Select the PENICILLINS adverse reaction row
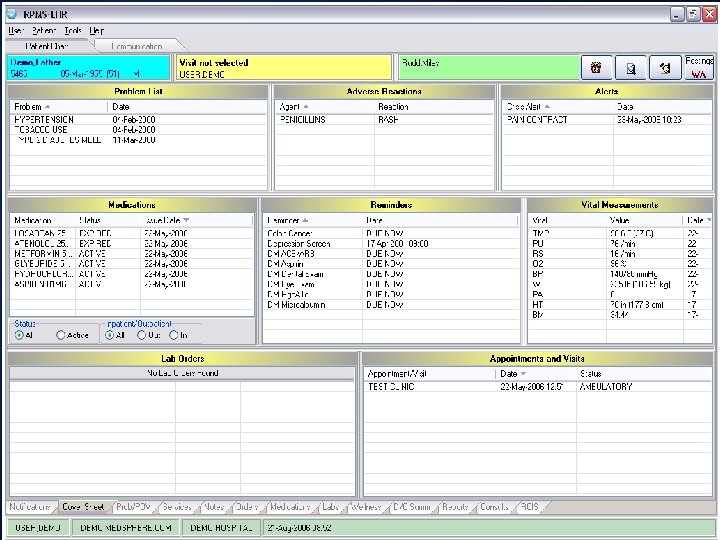Image resolution: width=720 pixels, height=540 pixels. point(384,119)
